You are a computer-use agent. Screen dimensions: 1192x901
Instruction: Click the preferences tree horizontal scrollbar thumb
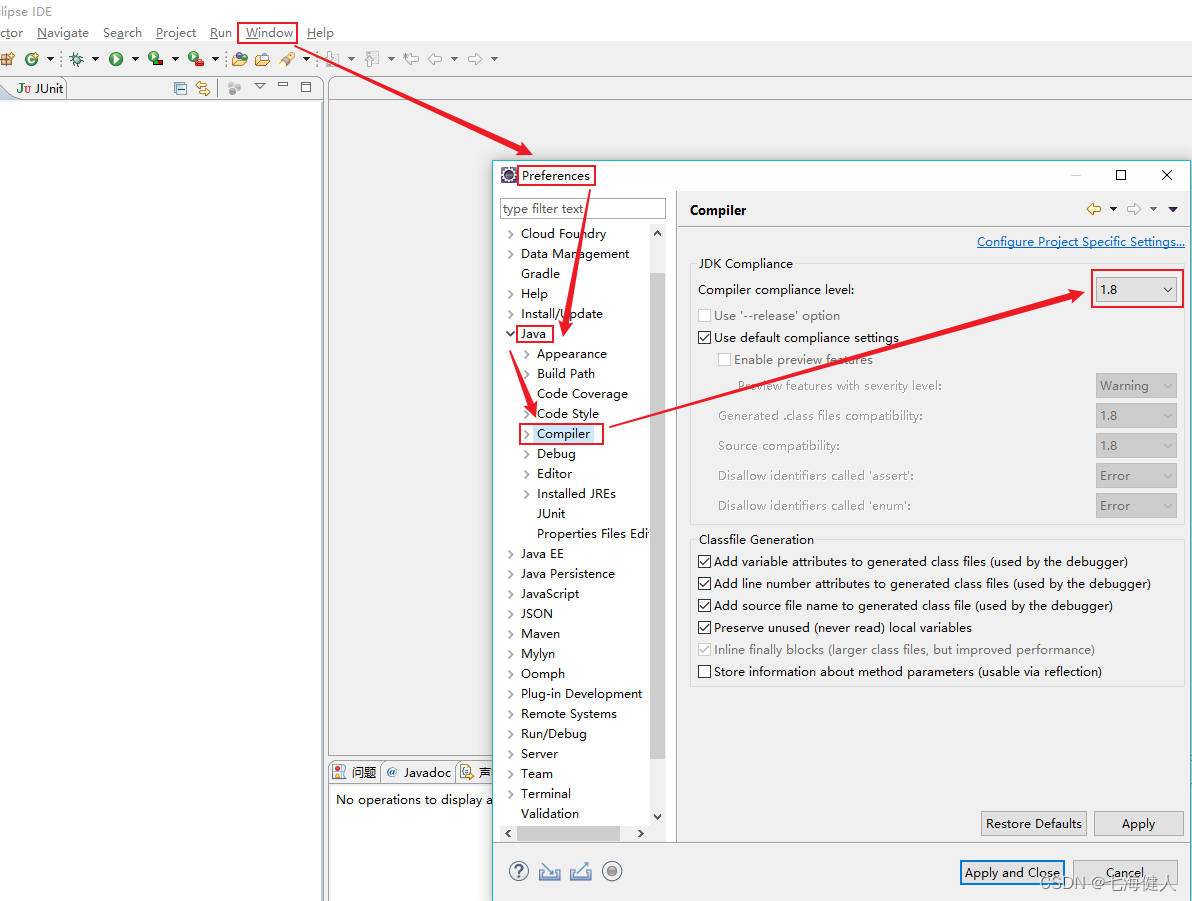tap(568, 833)
